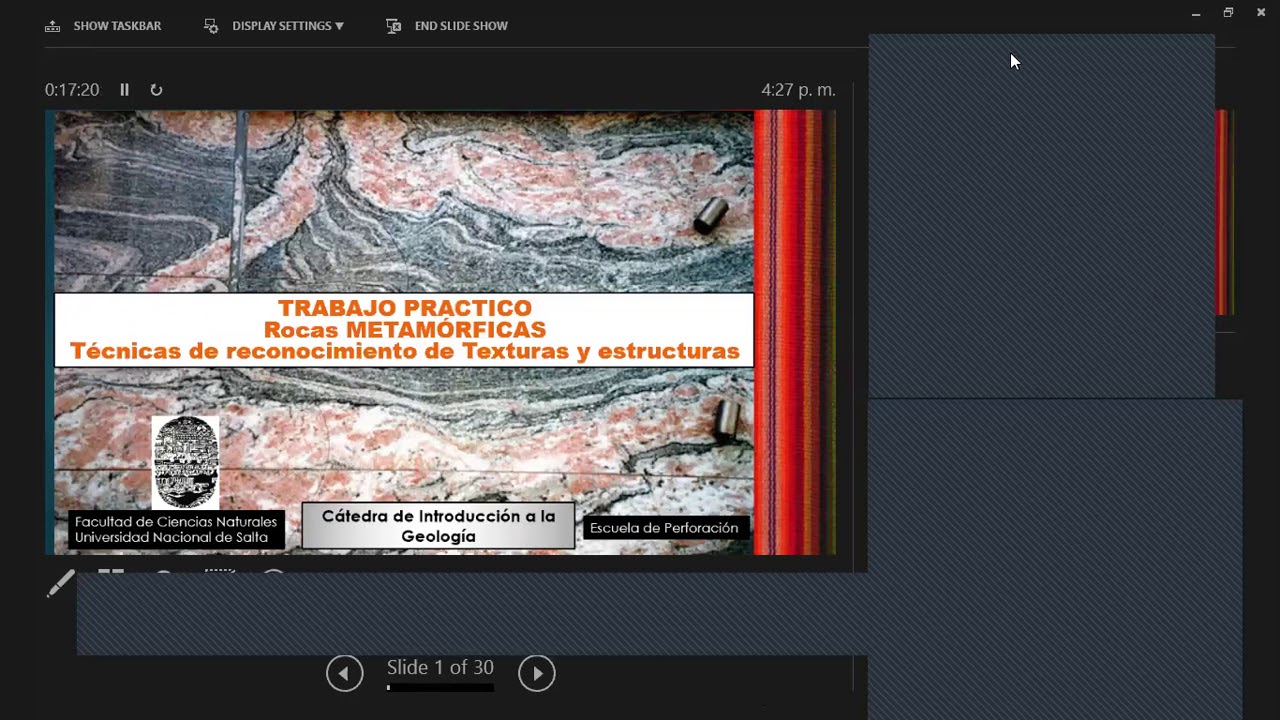Select the pen and laser pointer tools
This screenshot has height=720, width=1280.
[61, 584]
